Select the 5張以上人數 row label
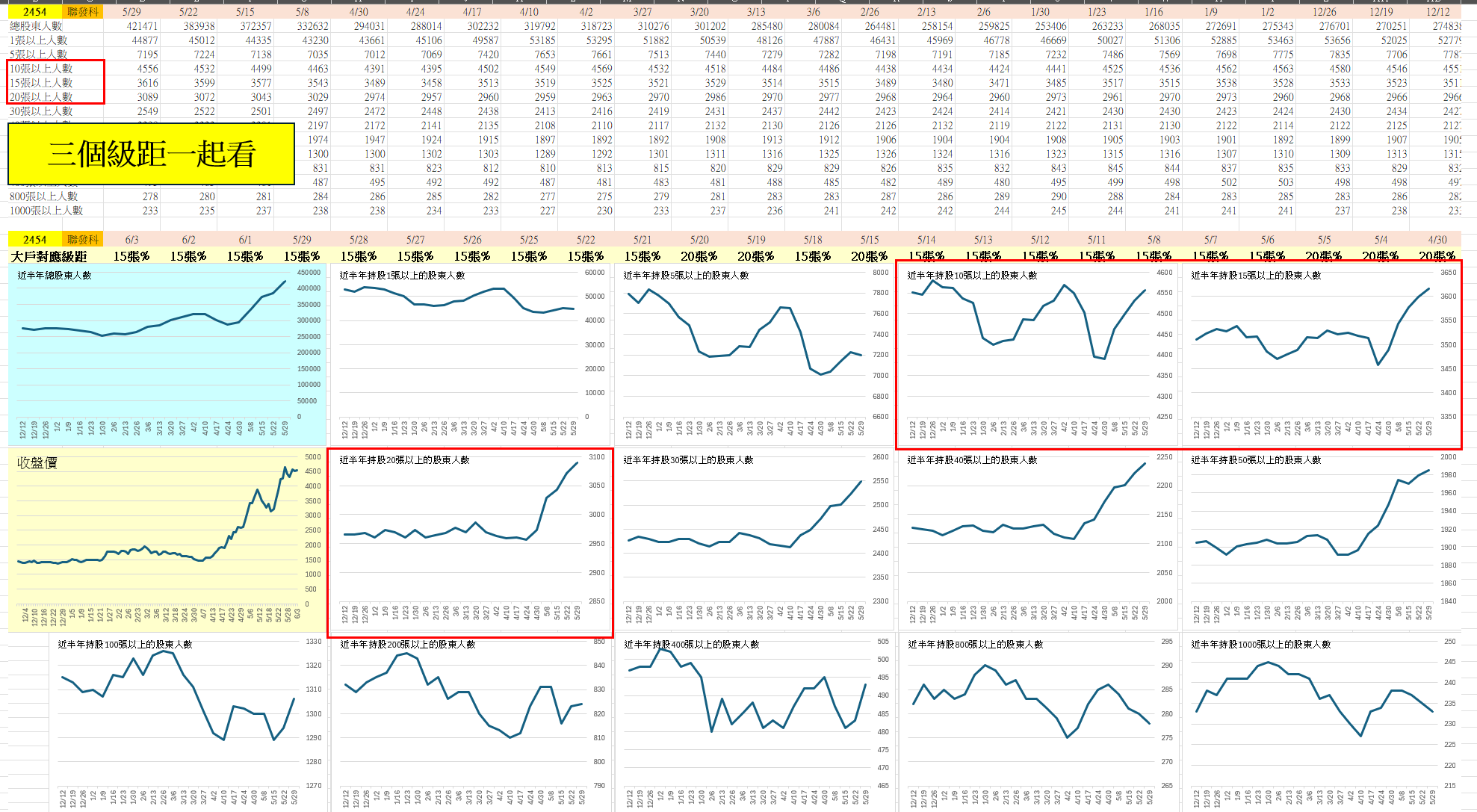1477x812 pixels. [38, 55]
